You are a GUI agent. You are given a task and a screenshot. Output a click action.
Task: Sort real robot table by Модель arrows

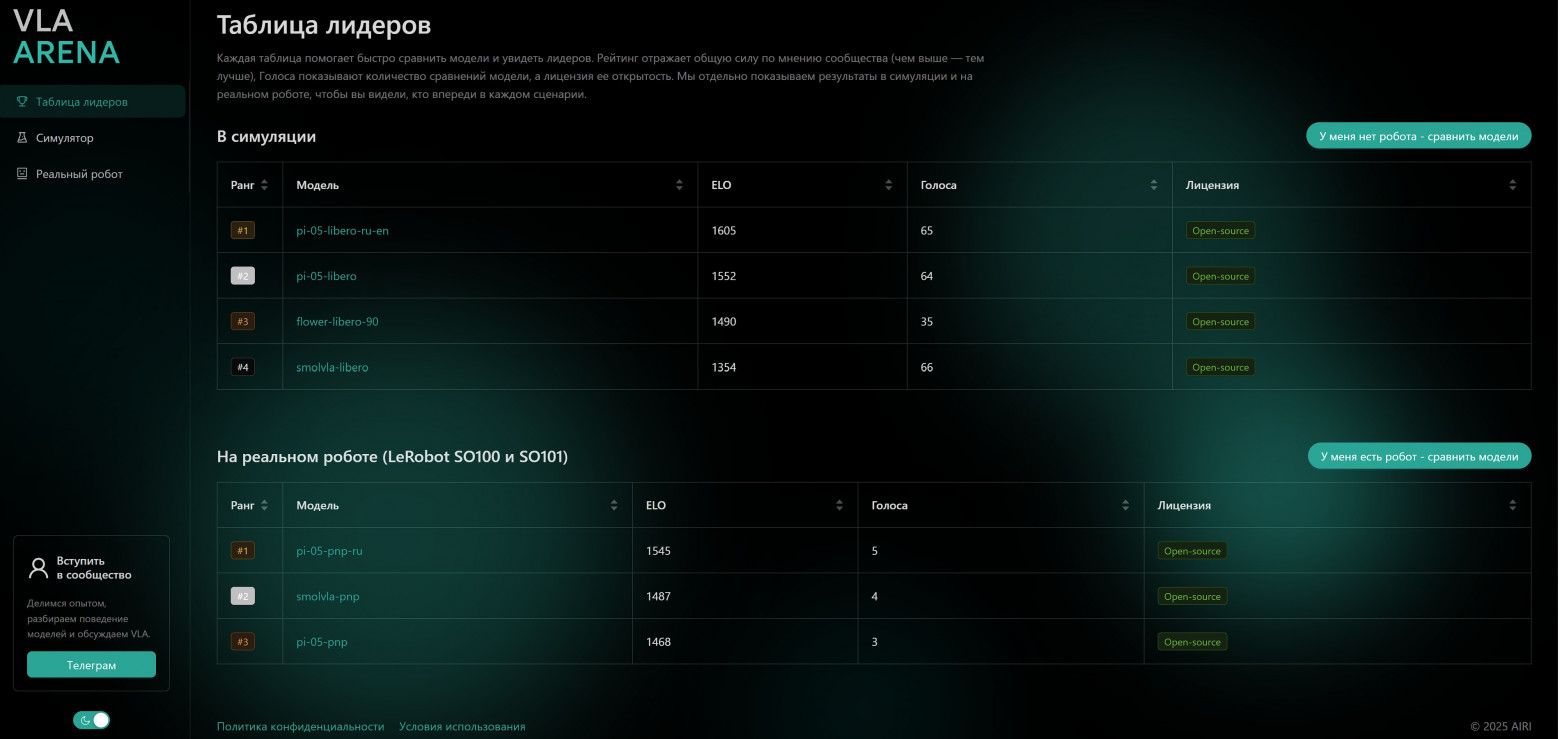(614, 506)
